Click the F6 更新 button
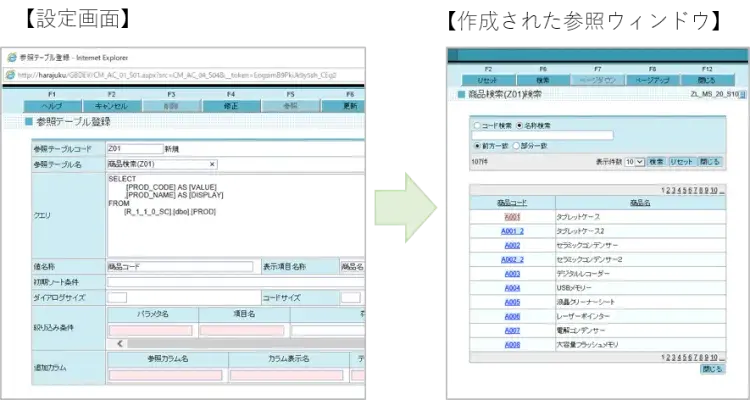The image size is (750, 400). (x=343, y=106)
